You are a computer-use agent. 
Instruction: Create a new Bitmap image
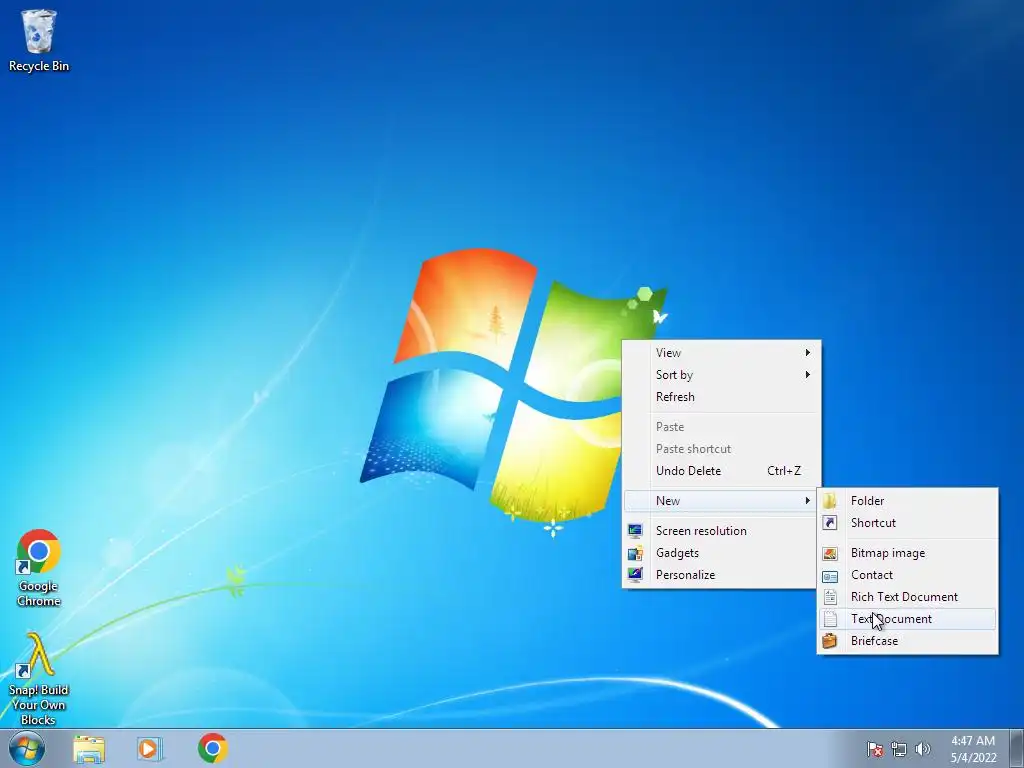point(908,553)
